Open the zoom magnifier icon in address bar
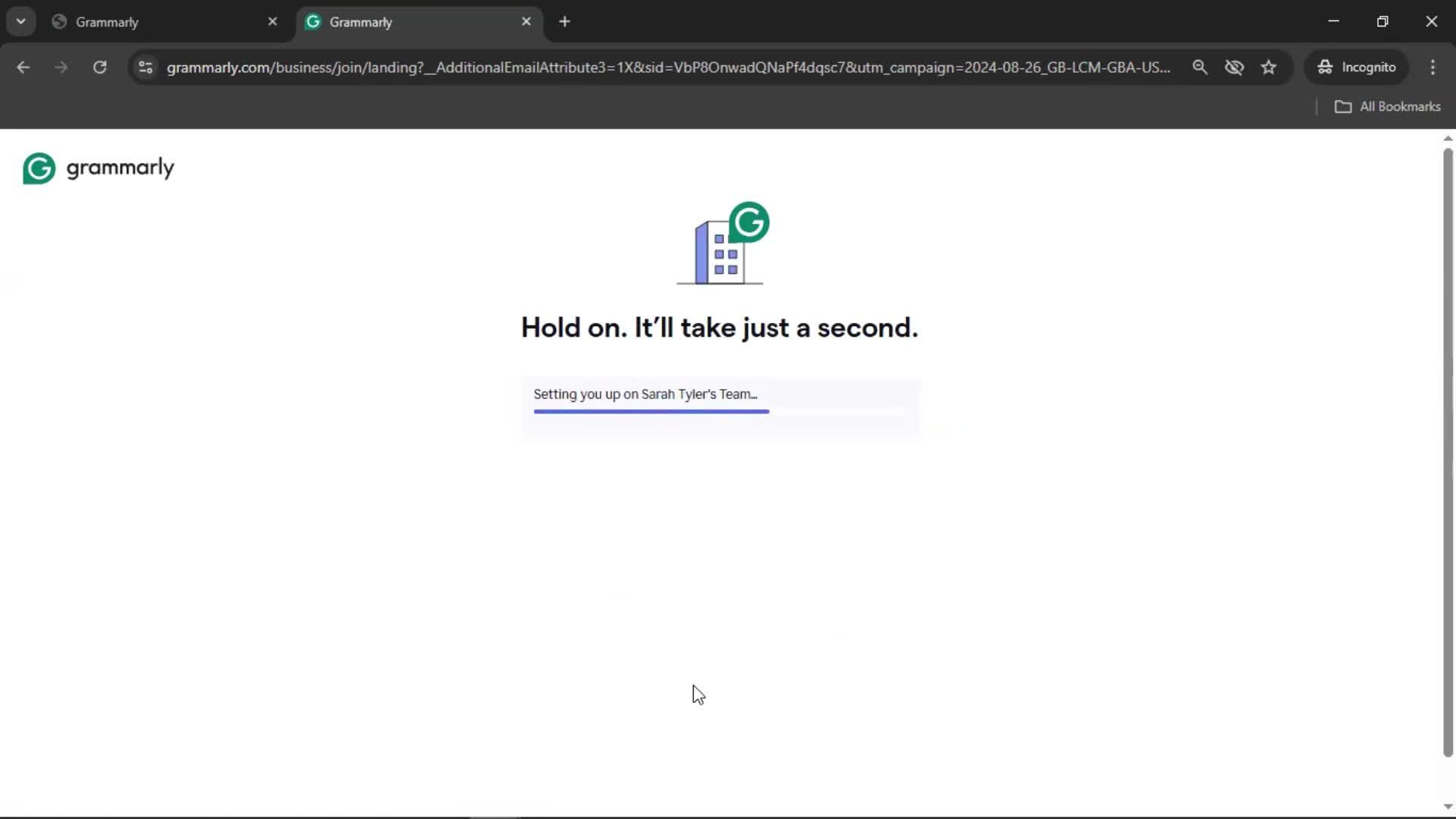This screenshot has width=1456, height=819. [x=1200, y=67]
